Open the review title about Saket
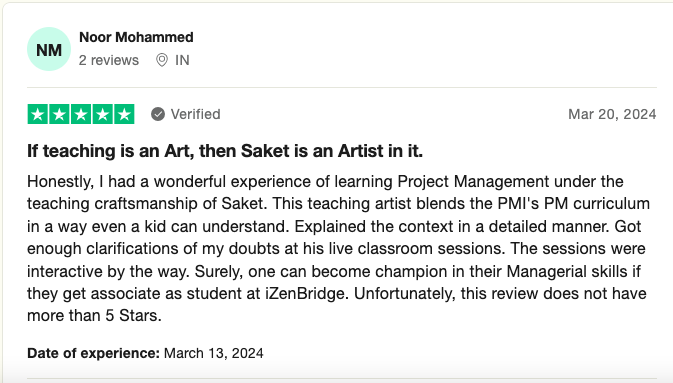Image resolution: width=673 pixels, height=383 pixels. pyautogui.click(x=225, y=151)
